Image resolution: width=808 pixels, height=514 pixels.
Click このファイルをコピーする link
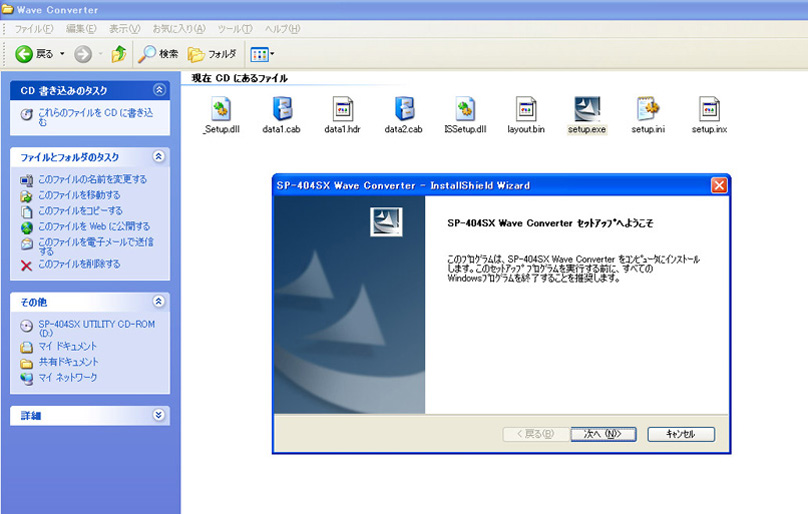(80, 210)
